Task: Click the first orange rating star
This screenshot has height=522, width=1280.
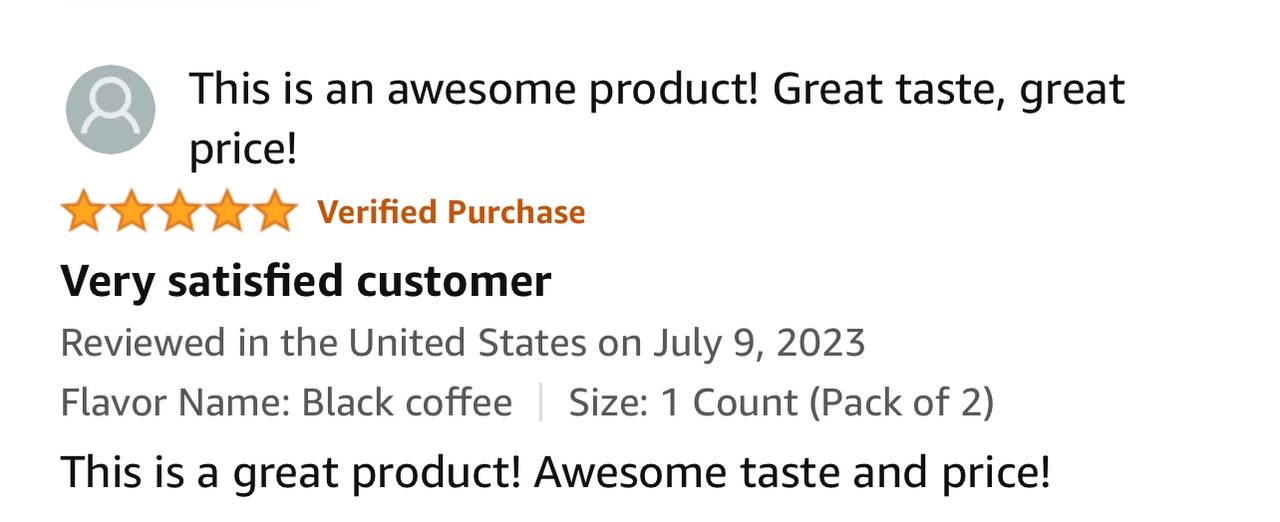Action: coord(84,213)
